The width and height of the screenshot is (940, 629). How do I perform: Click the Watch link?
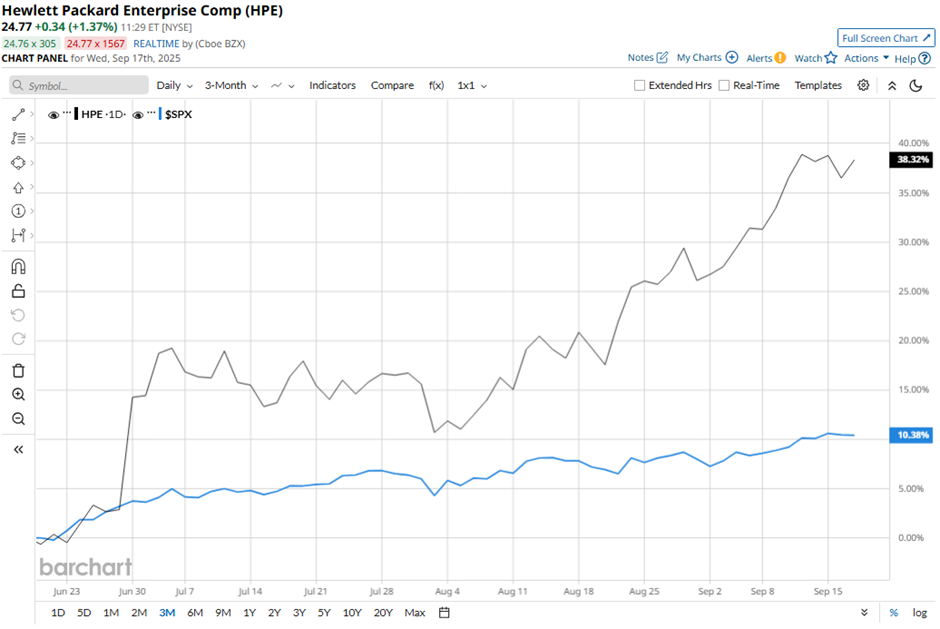click(x=808, y=58)
